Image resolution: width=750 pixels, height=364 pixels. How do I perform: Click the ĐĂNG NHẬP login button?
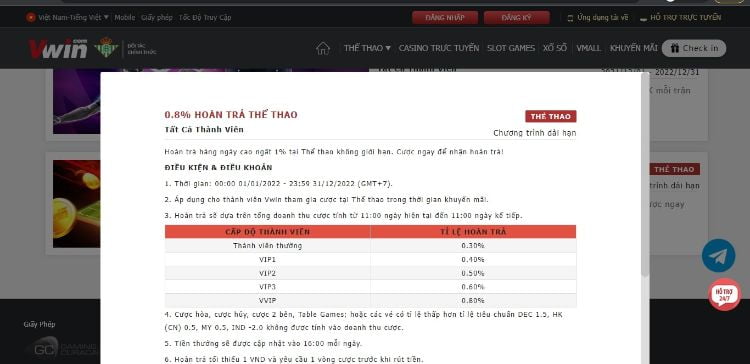[445, 18]
